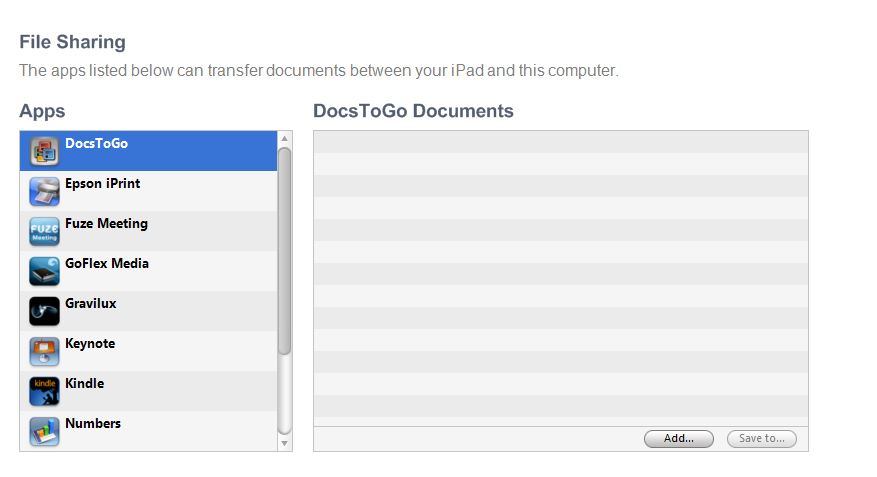Choose the GoFlex Media entry name
The image size is (877, 477).
pos(107,263)
